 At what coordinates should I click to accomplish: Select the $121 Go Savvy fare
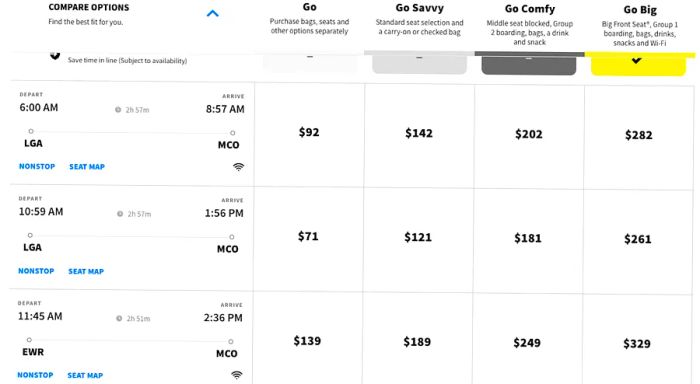[x=418, y=237]
